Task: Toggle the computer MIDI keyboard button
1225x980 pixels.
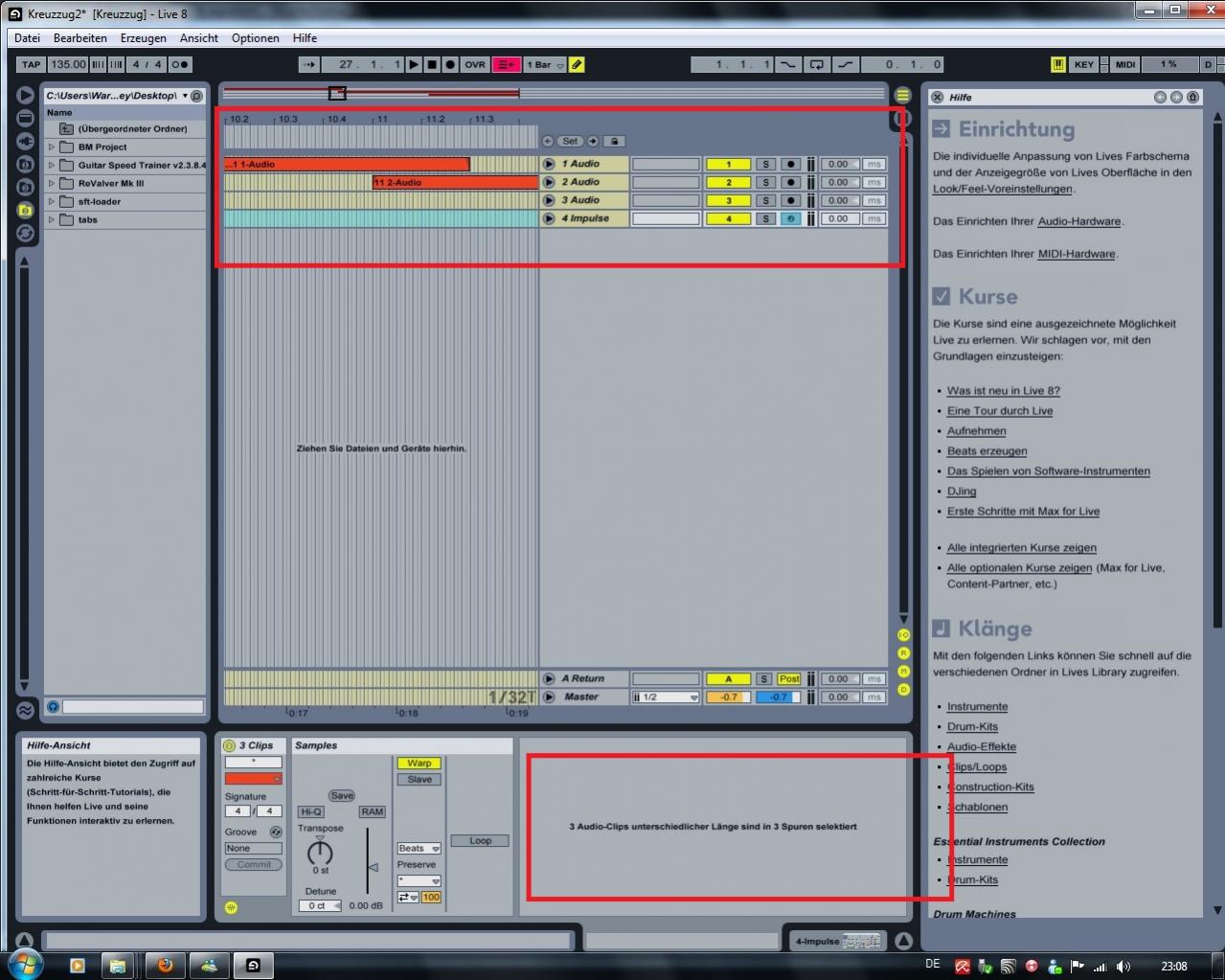Action: pyautogui.click(x=1057, y=64)
